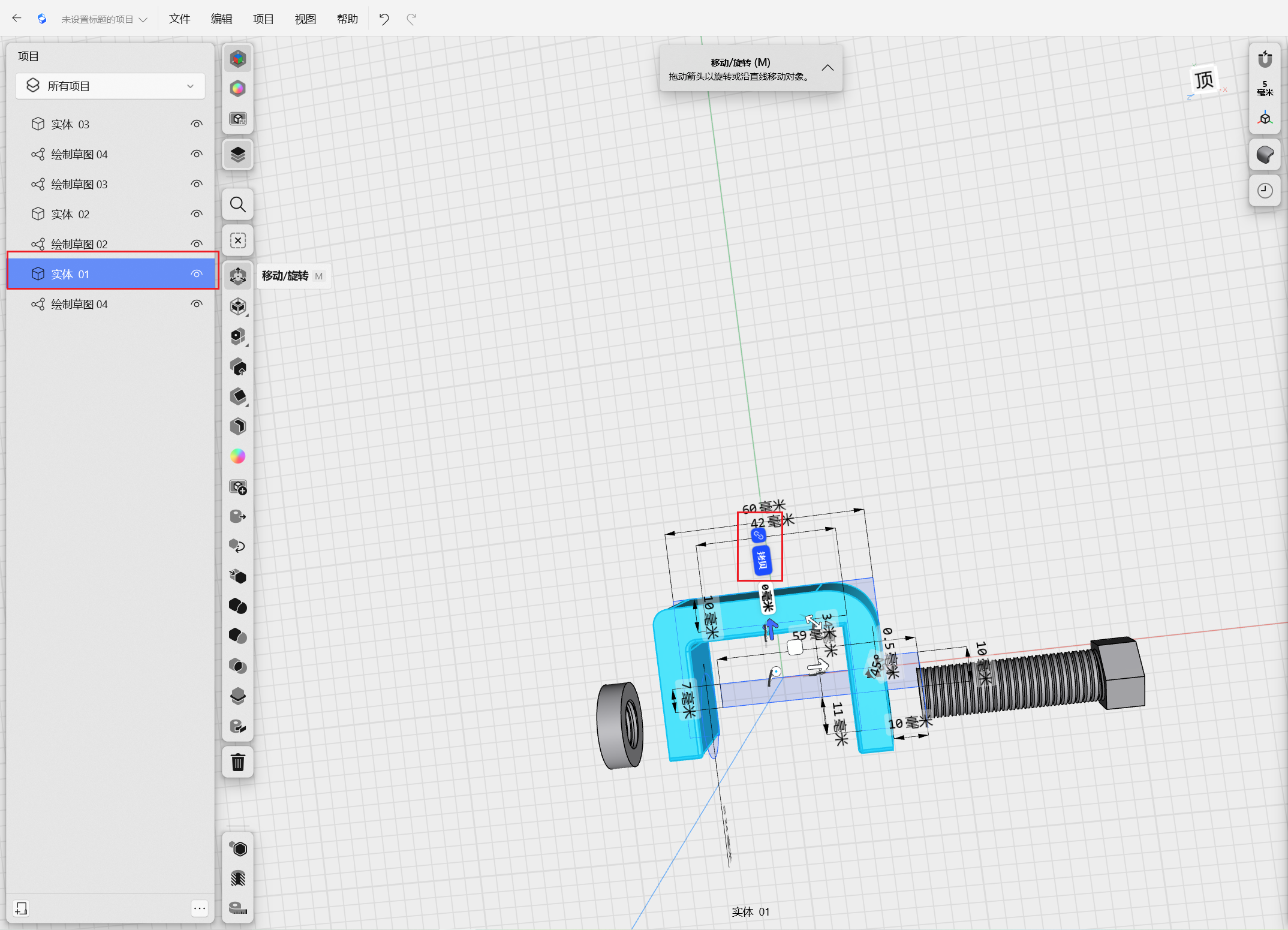
Task: Click the blue 拷贝 copy button
Action: point(762,561)
